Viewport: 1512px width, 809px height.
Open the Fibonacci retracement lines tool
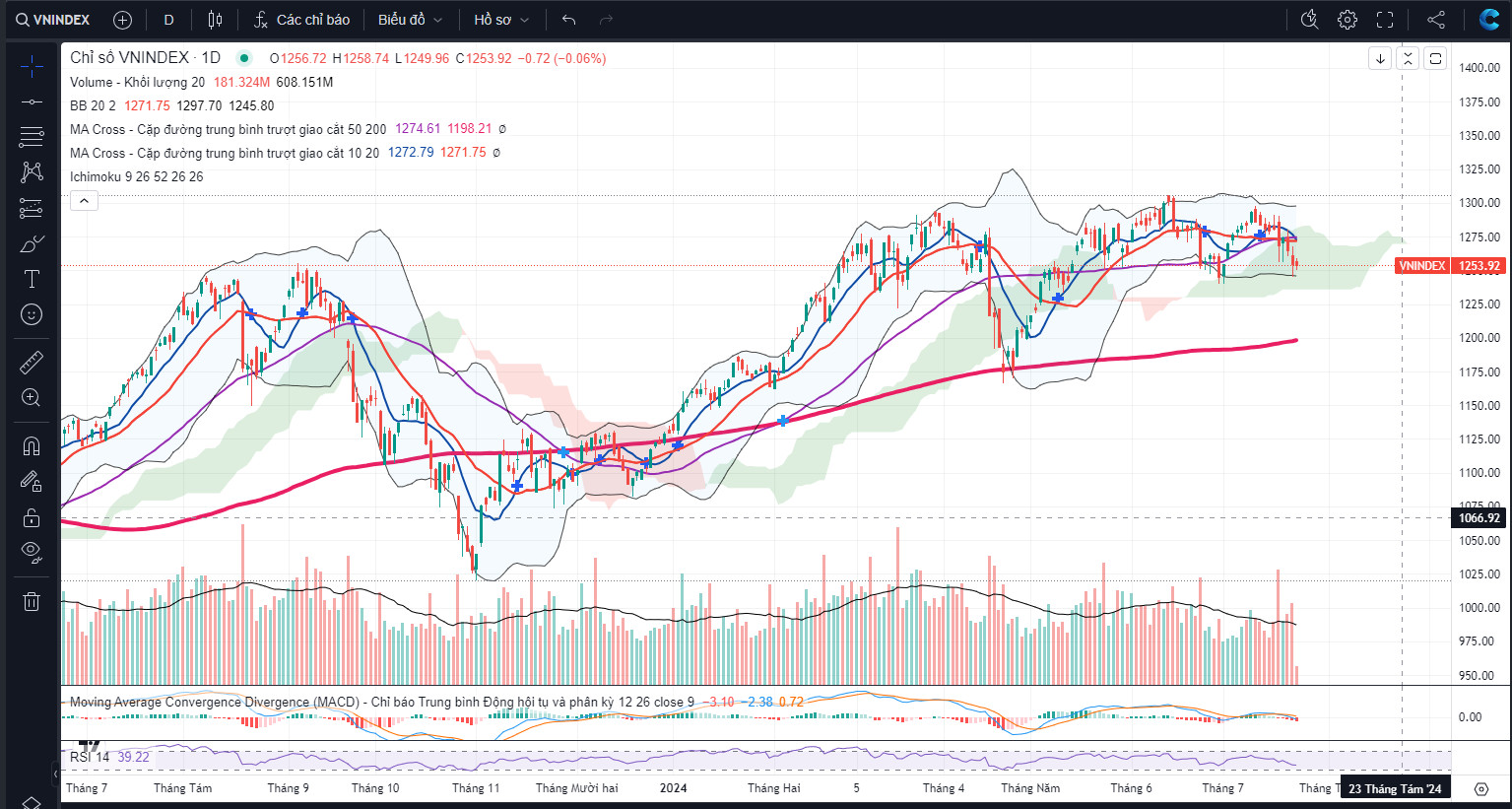32,136
